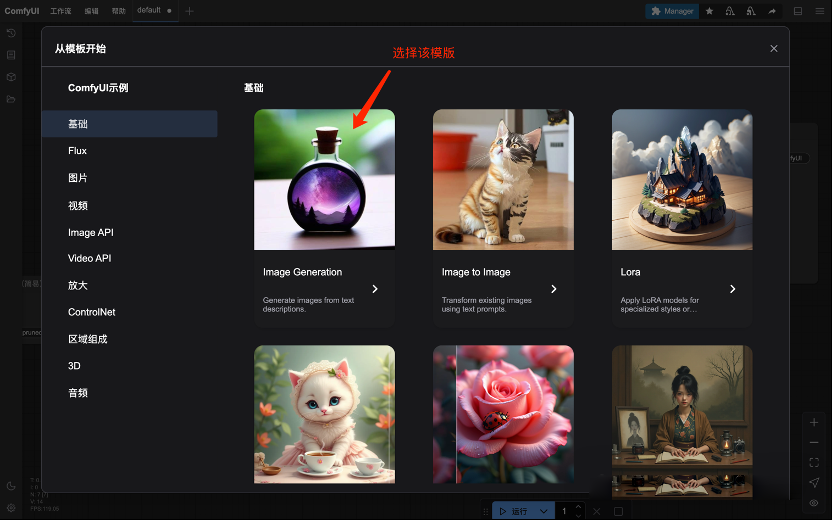This screenshot has width=832, height=520.
Task: Add new workflow tab with plus icon
Action: pyautogui.click(x=189, y=11)
